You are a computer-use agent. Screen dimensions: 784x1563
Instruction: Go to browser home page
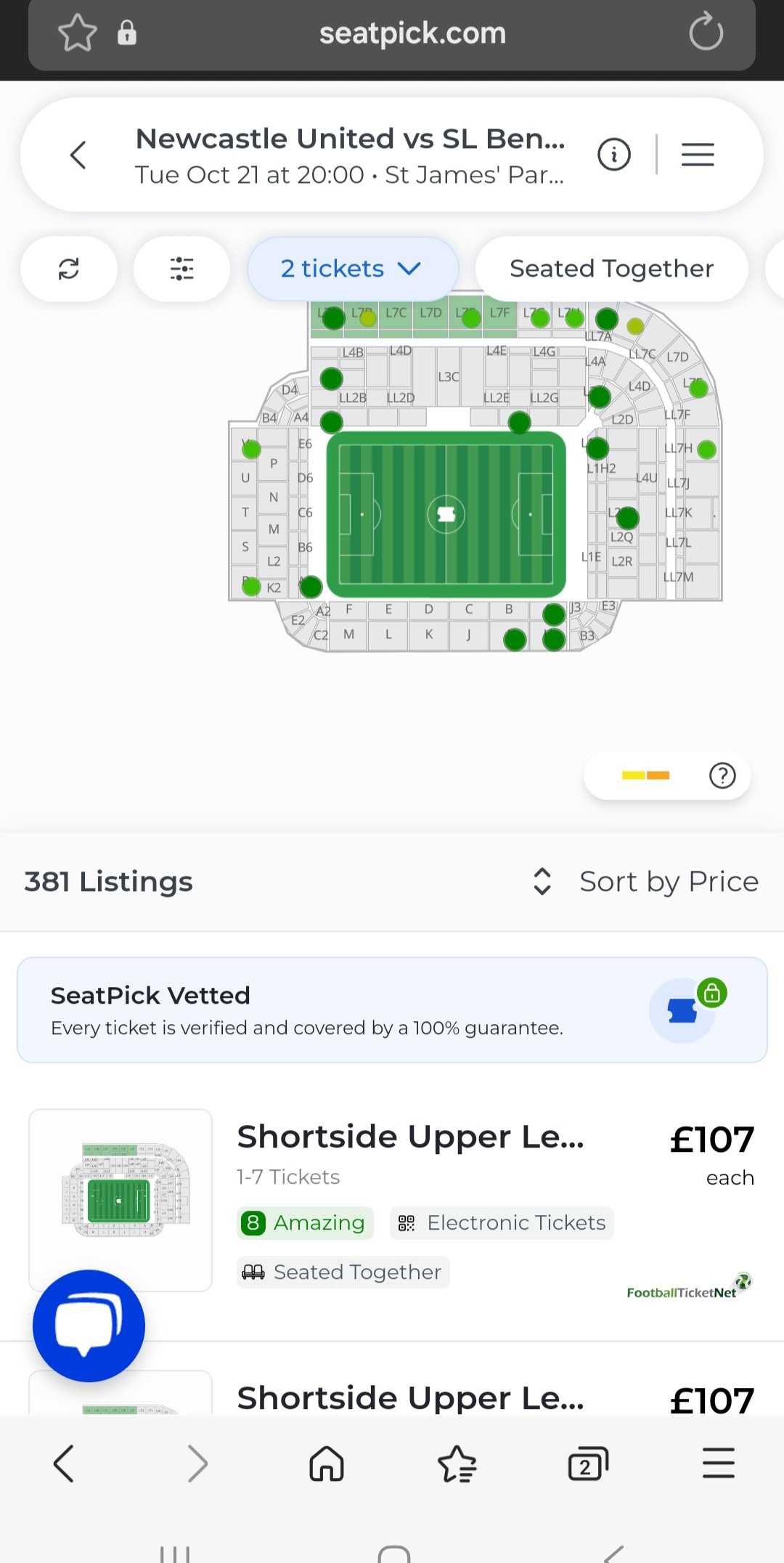pyautogui.click(x=327, y=1463)
